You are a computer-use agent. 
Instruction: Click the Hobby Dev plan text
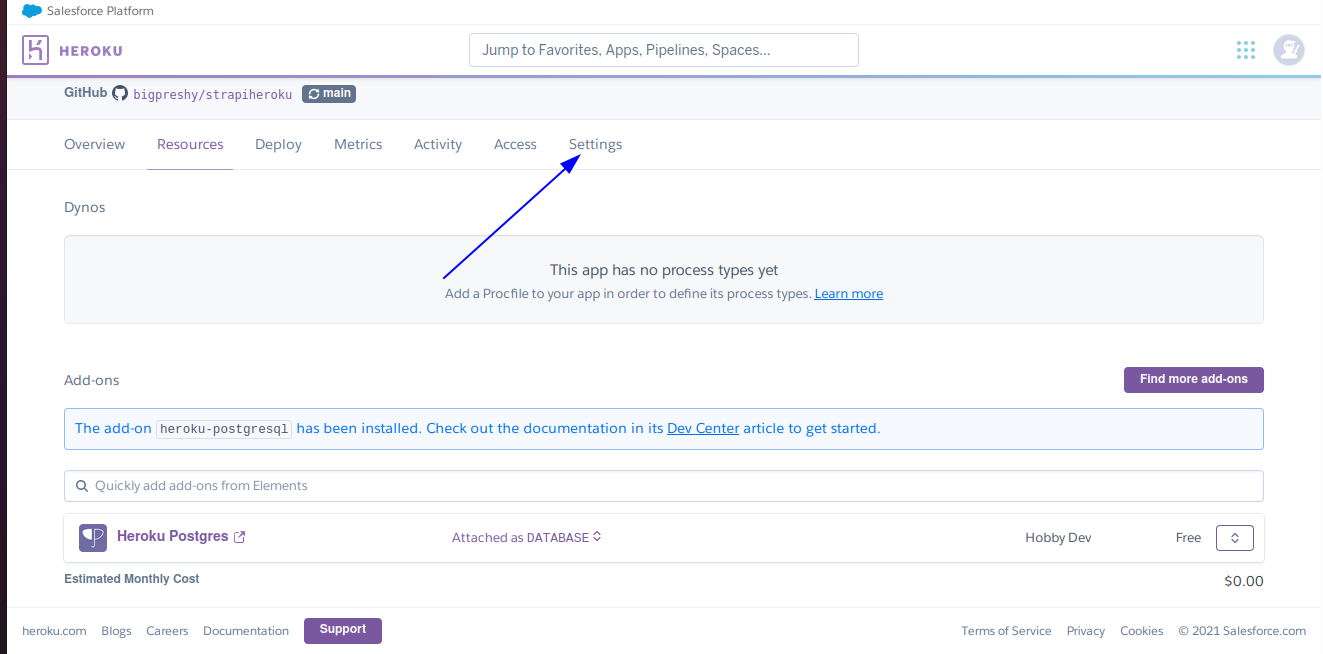coord(1058,538)
